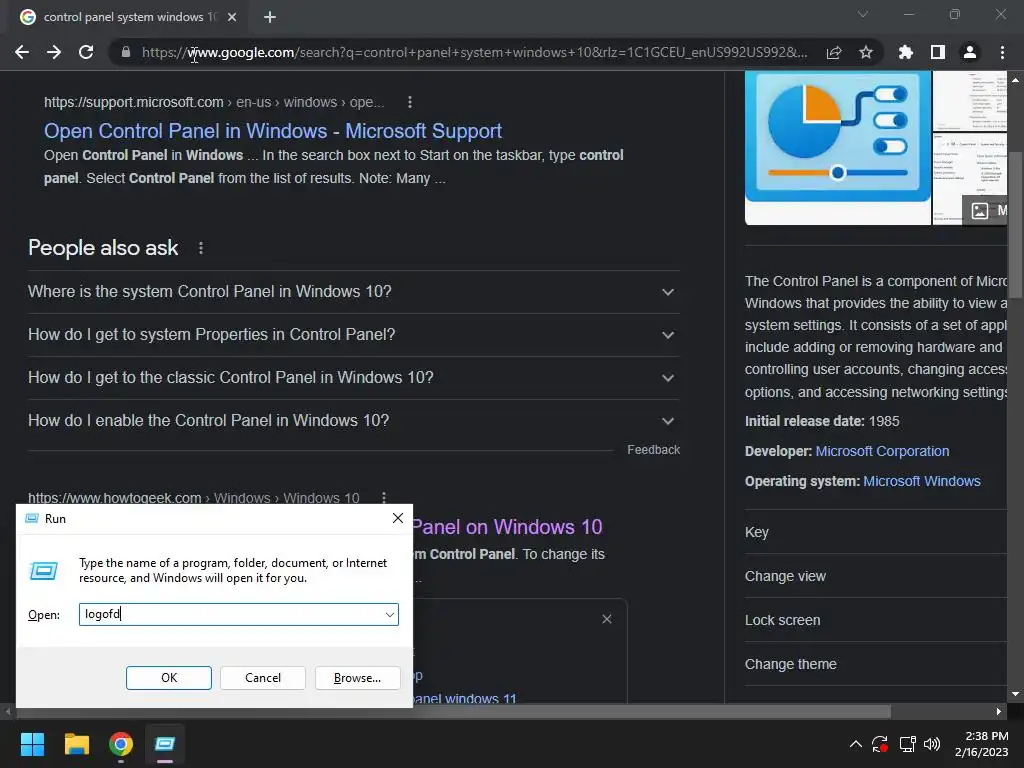Close the Run dialog
The image size is (1024, 768).
pyautogui.click(x=397, y=519)
